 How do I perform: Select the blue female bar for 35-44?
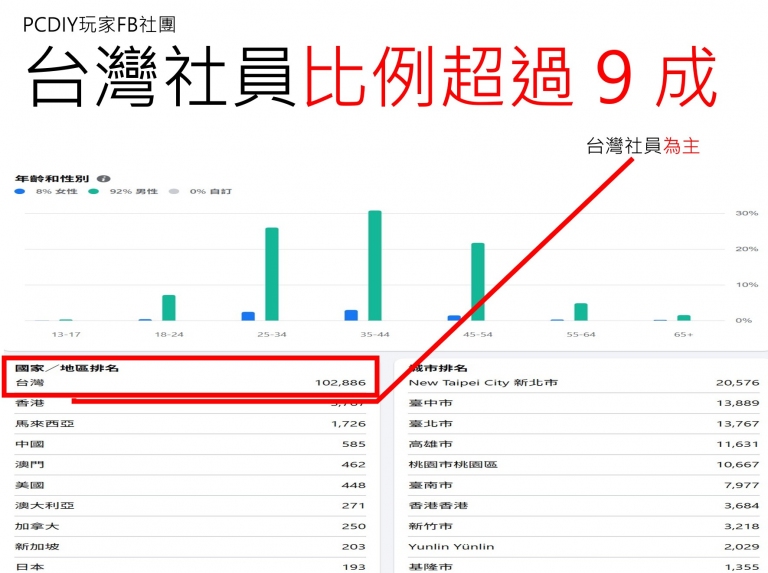tap(351, 315)
